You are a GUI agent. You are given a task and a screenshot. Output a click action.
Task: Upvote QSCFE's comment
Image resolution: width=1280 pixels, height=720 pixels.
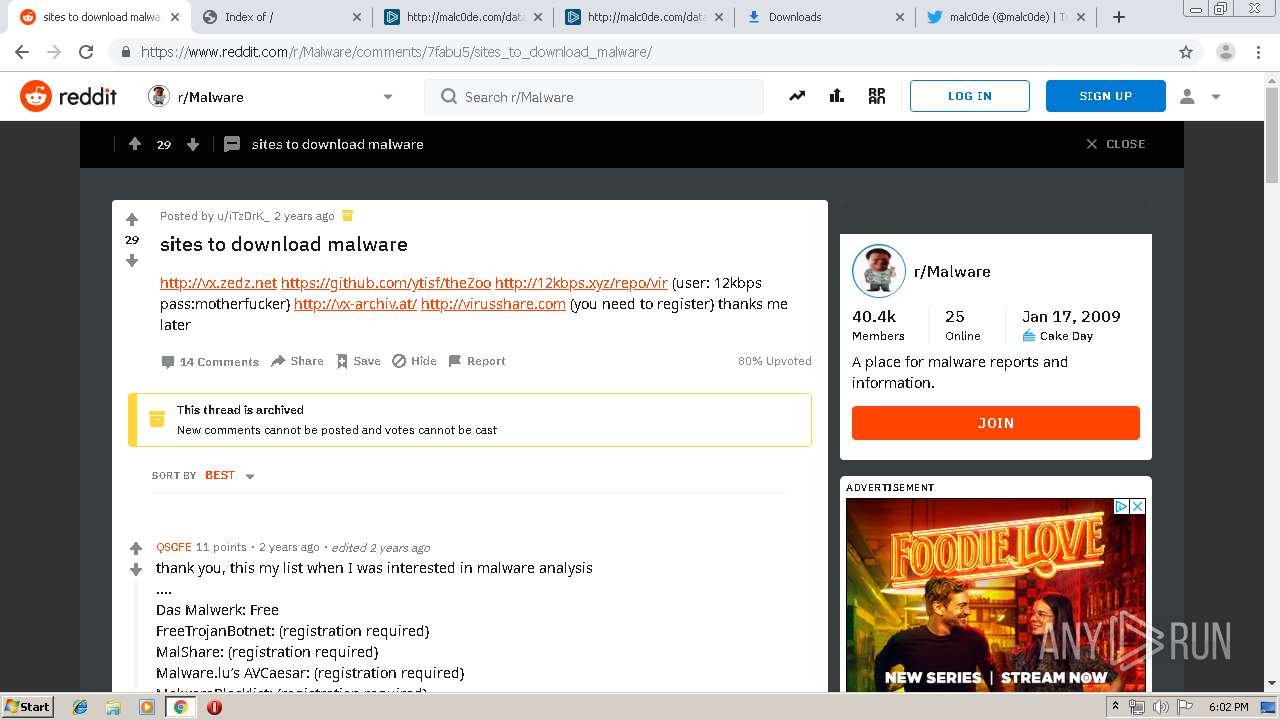(x=136, y=548)
